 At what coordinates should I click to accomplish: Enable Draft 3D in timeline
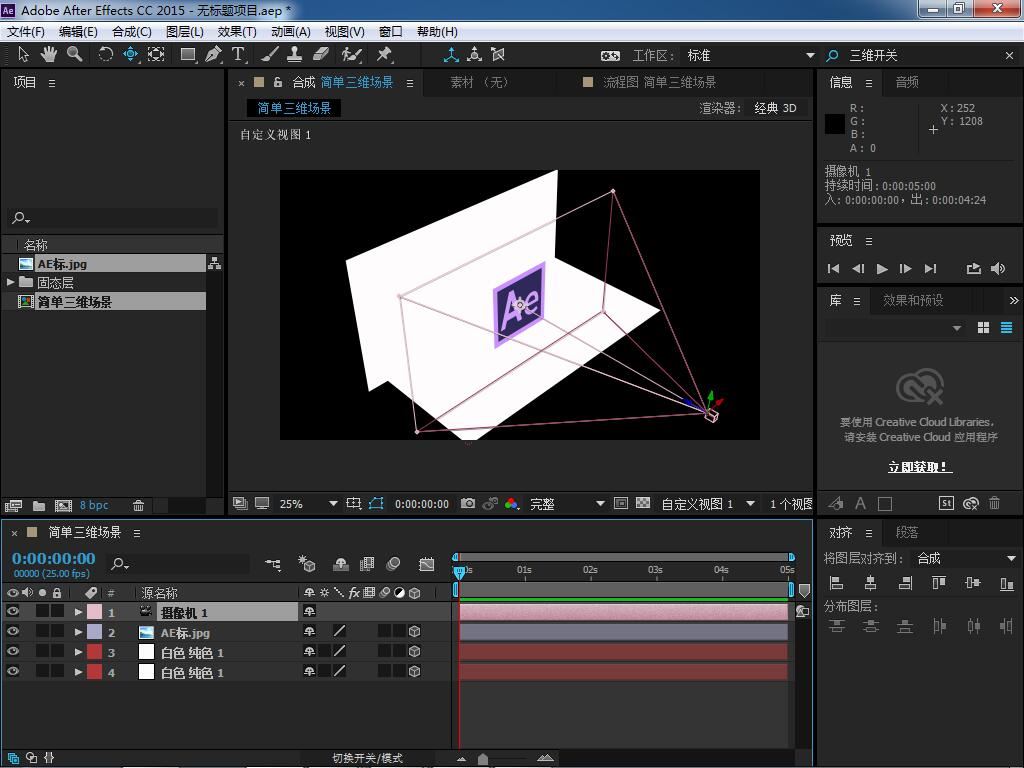point(306,564)
